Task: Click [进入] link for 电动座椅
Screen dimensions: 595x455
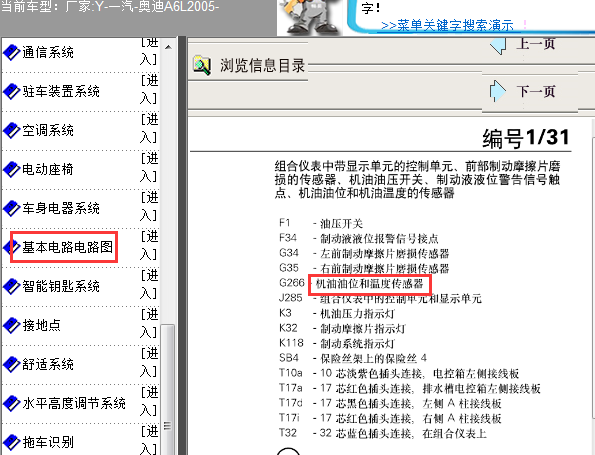Action: (149, 167)
